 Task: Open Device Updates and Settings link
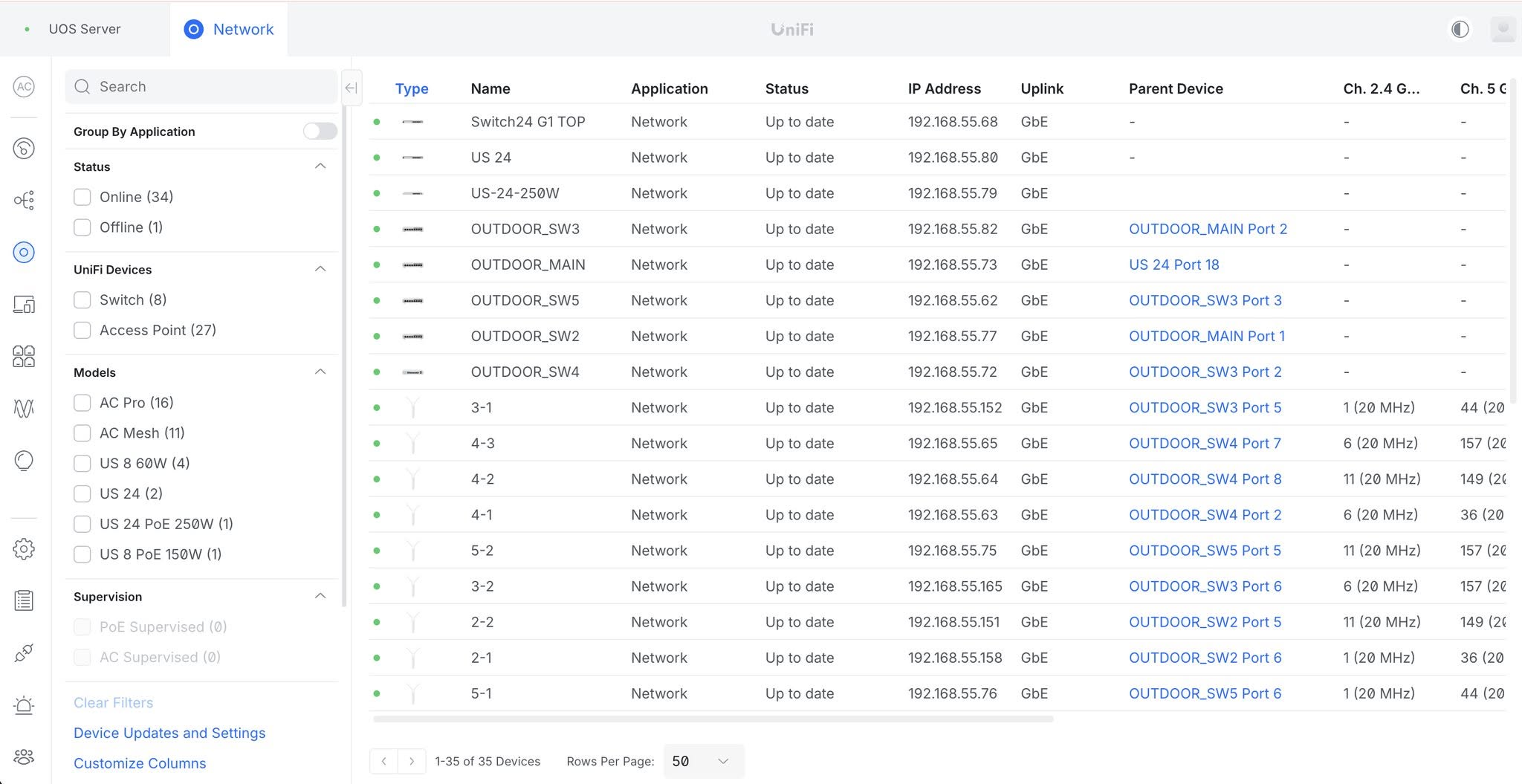(169, 733)
